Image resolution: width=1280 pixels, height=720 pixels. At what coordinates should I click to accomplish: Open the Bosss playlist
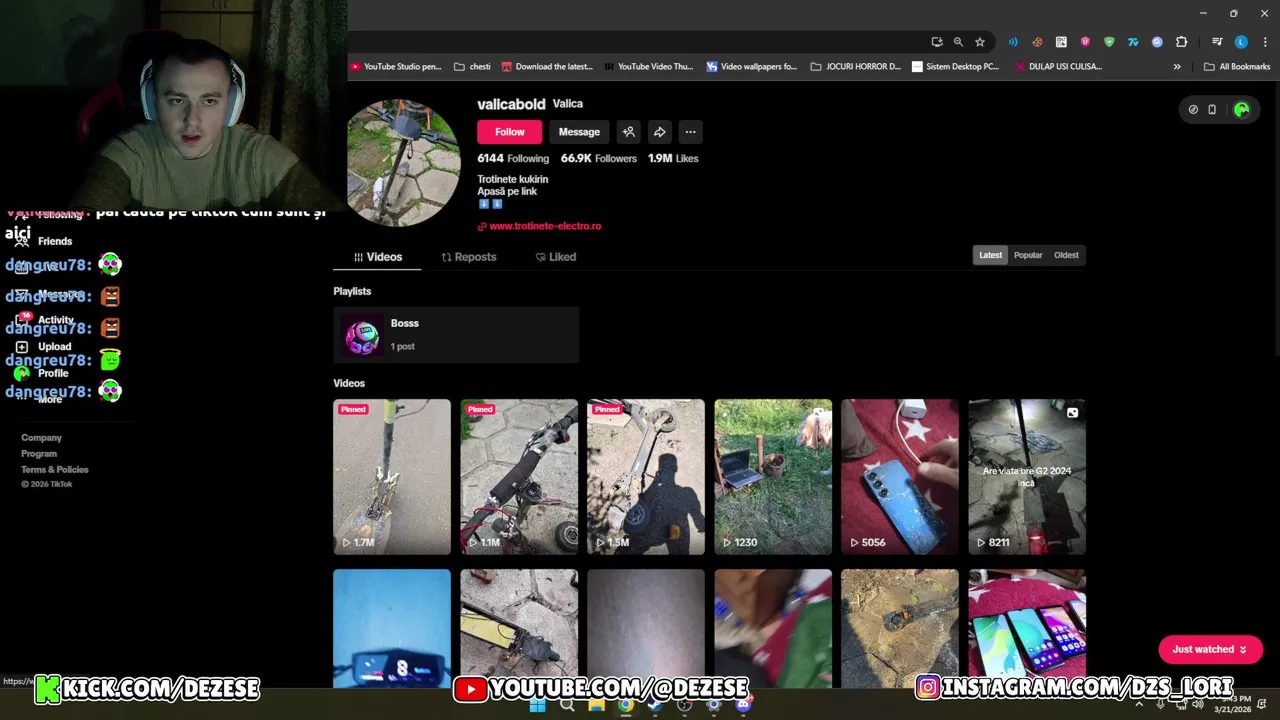pyautogui.click(x=456, y=335)
